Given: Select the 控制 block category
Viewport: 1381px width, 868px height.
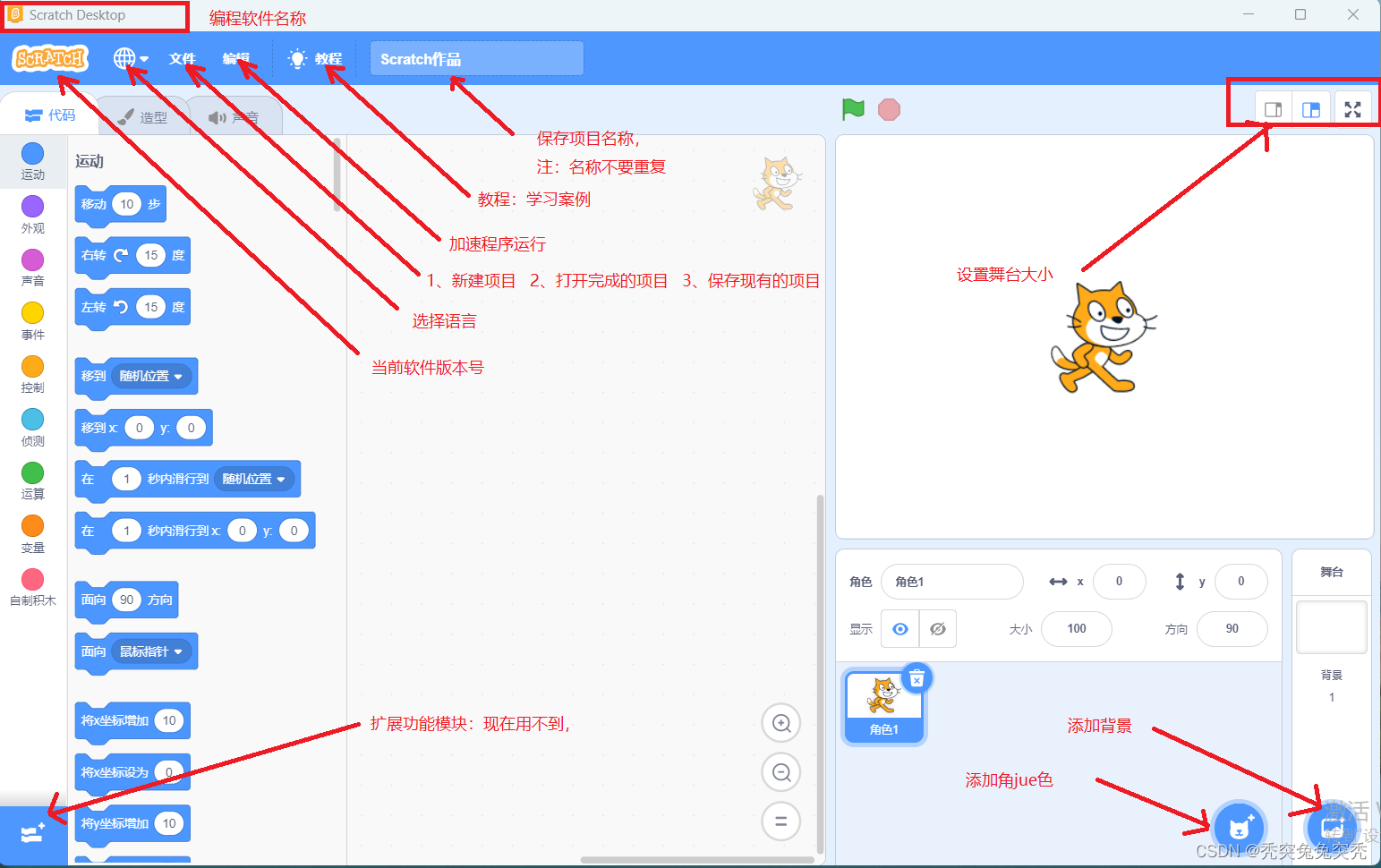Looking at the screenshot, I should click(x=33, y=374).
